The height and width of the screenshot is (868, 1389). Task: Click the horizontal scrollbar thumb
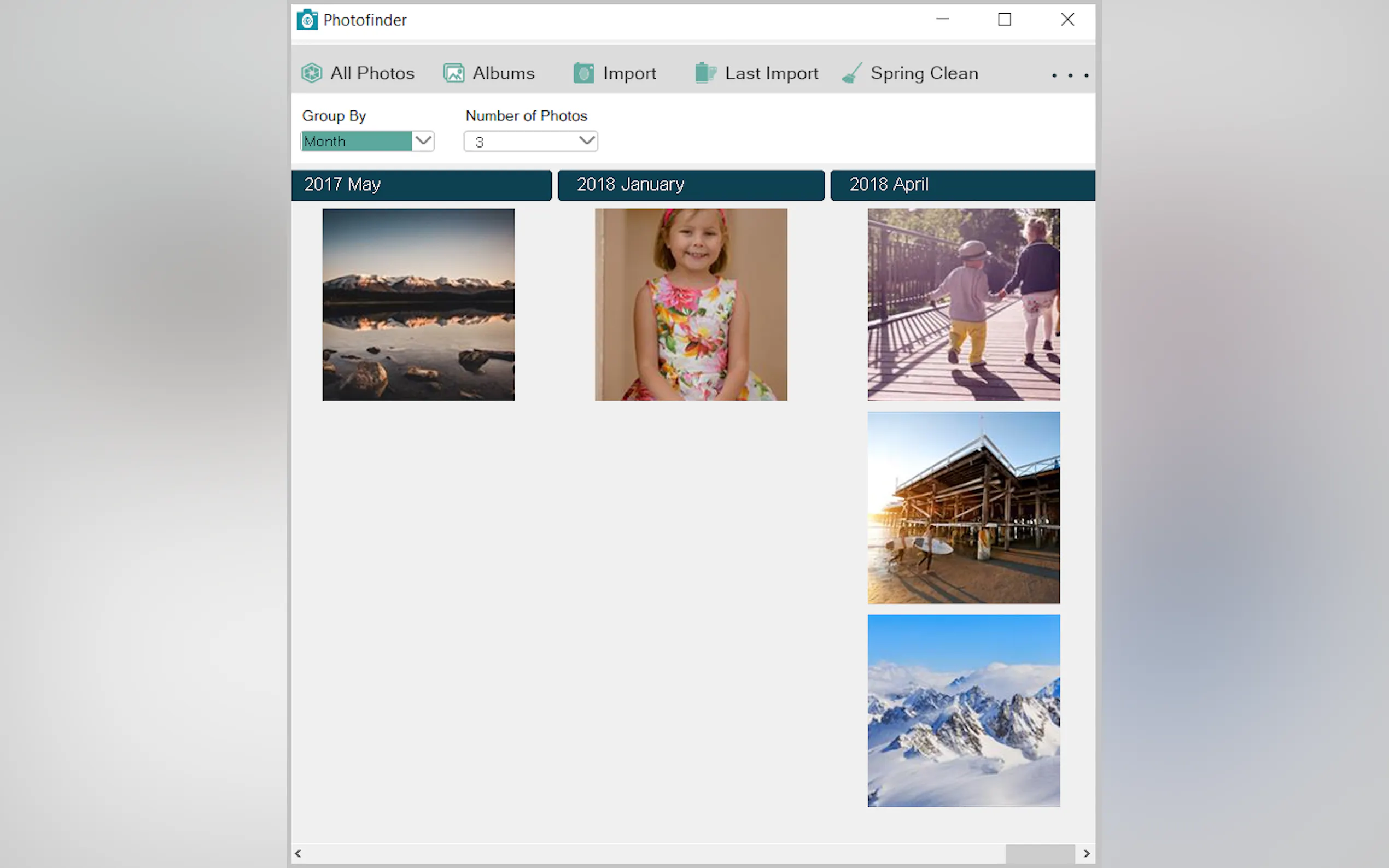click(1040, 854)
